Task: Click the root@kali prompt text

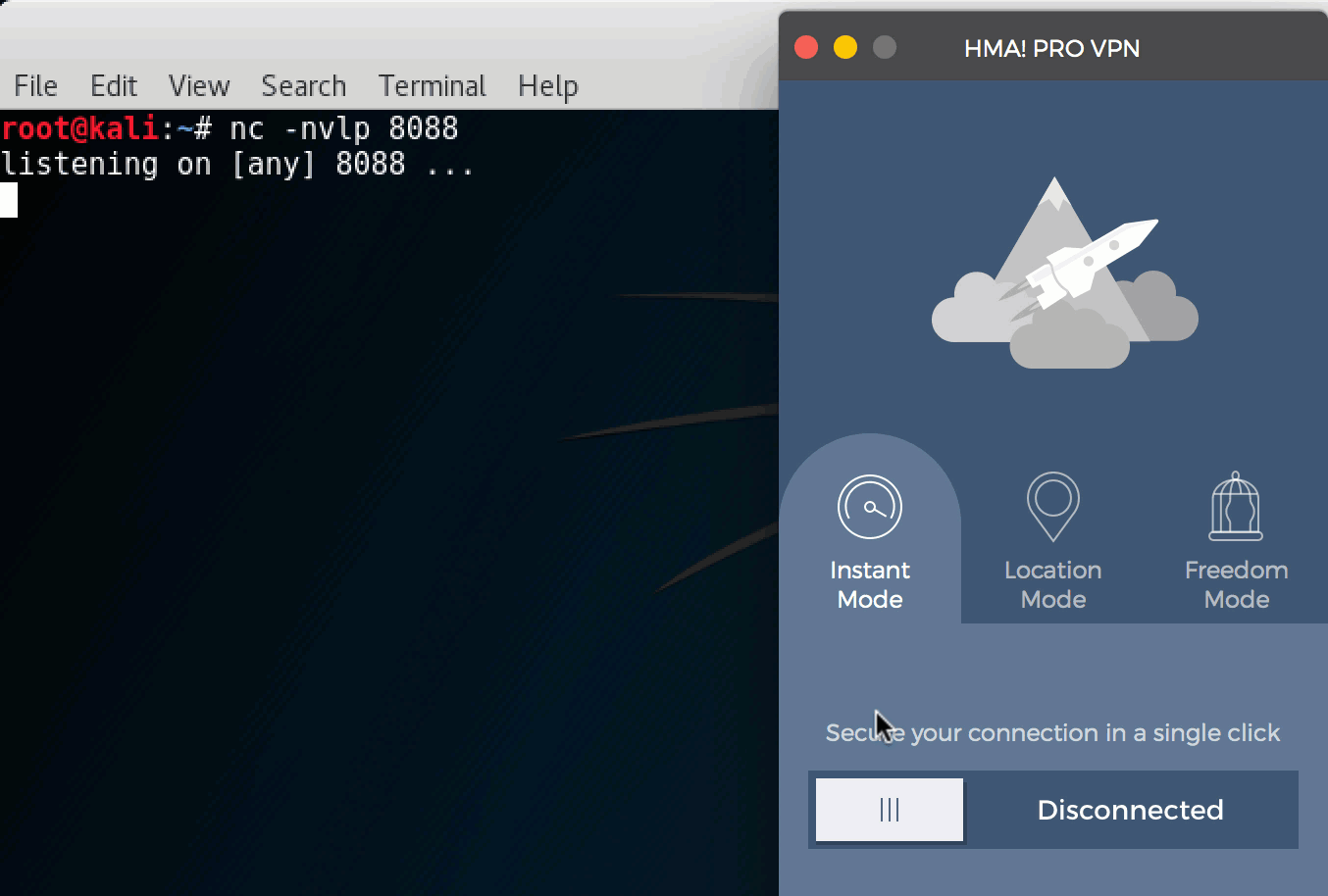Action: [79, 128]
